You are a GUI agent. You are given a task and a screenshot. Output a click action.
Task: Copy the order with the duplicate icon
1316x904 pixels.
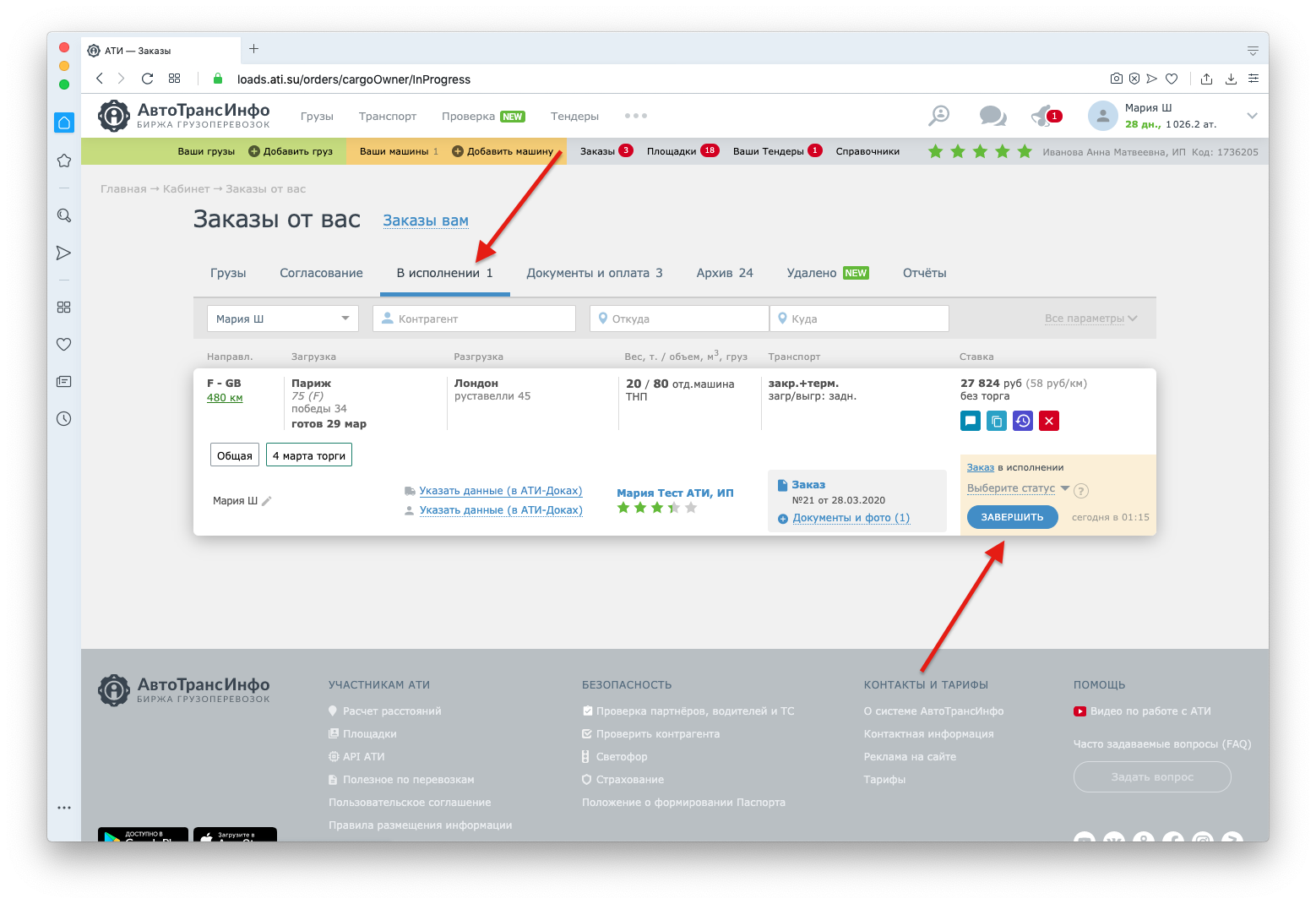[x=997, y=421]
